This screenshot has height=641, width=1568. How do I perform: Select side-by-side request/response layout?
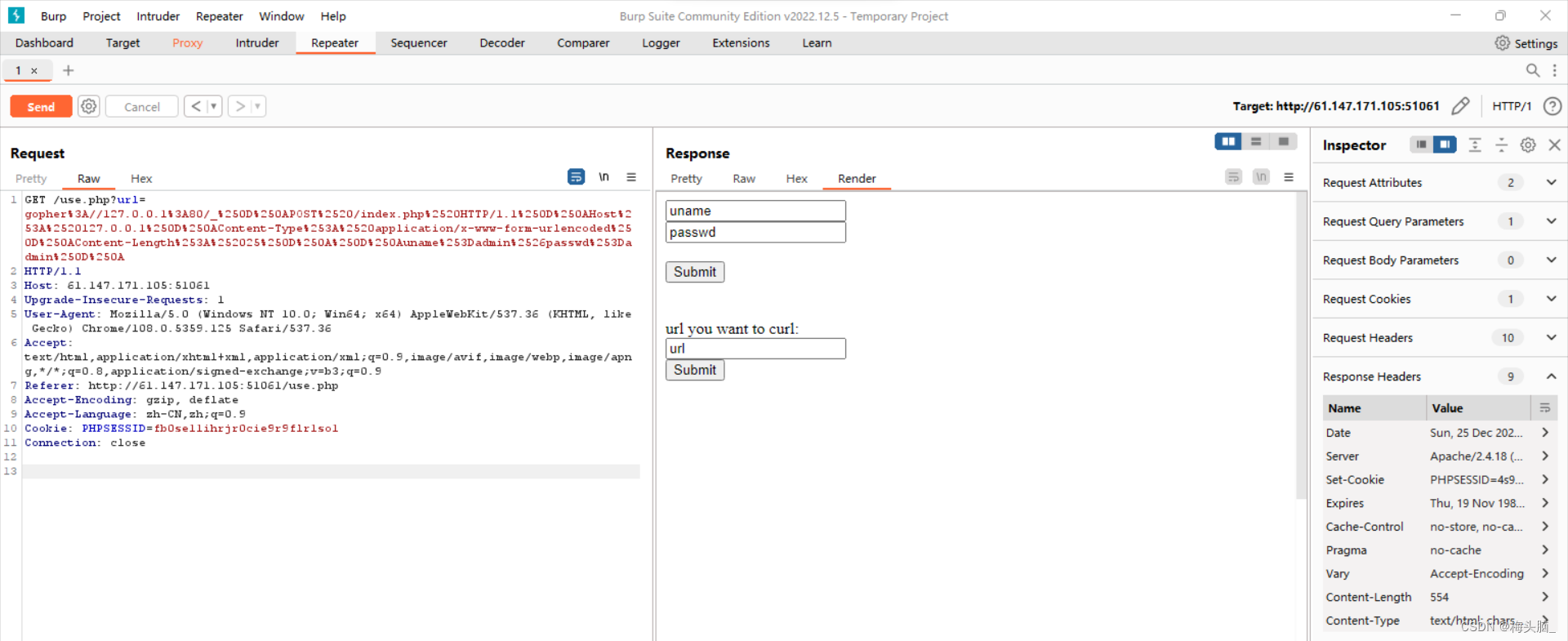click(x=1228, y=142)
